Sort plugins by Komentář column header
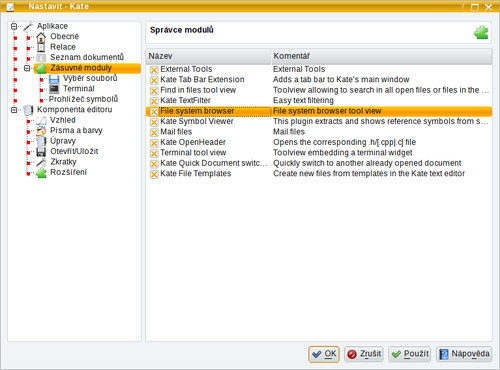Screen dimensions: 500x370 click(382, 56)
